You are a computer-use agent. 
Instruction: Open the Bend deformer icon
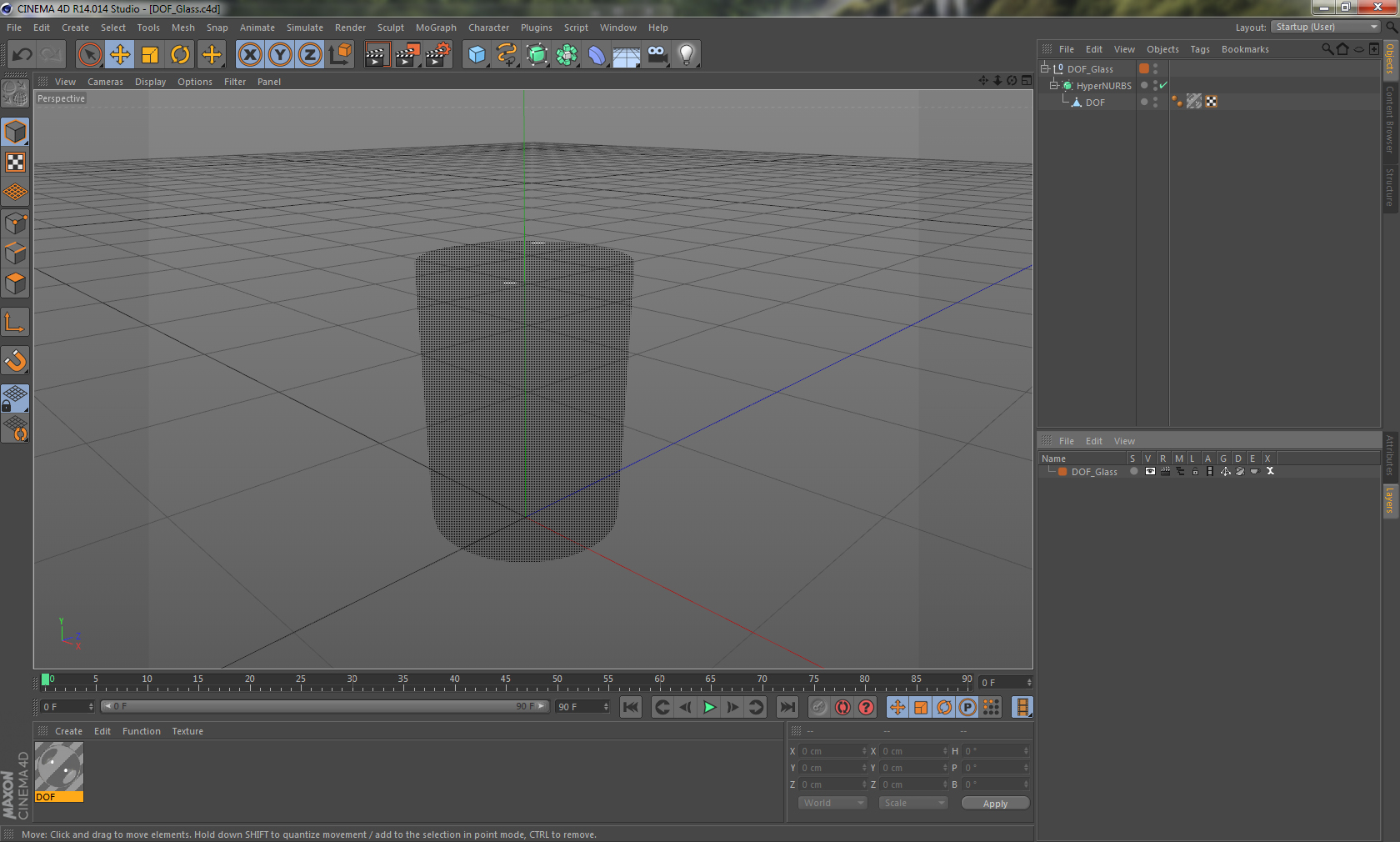(x=597, y=55)
